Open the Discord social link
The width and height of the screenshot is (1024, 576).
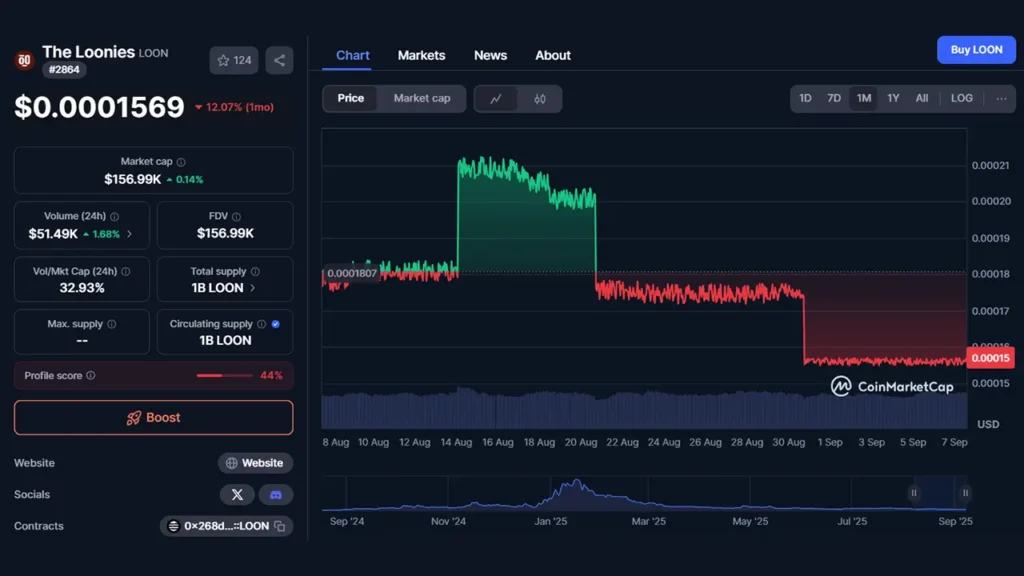(x=276, y=494)
